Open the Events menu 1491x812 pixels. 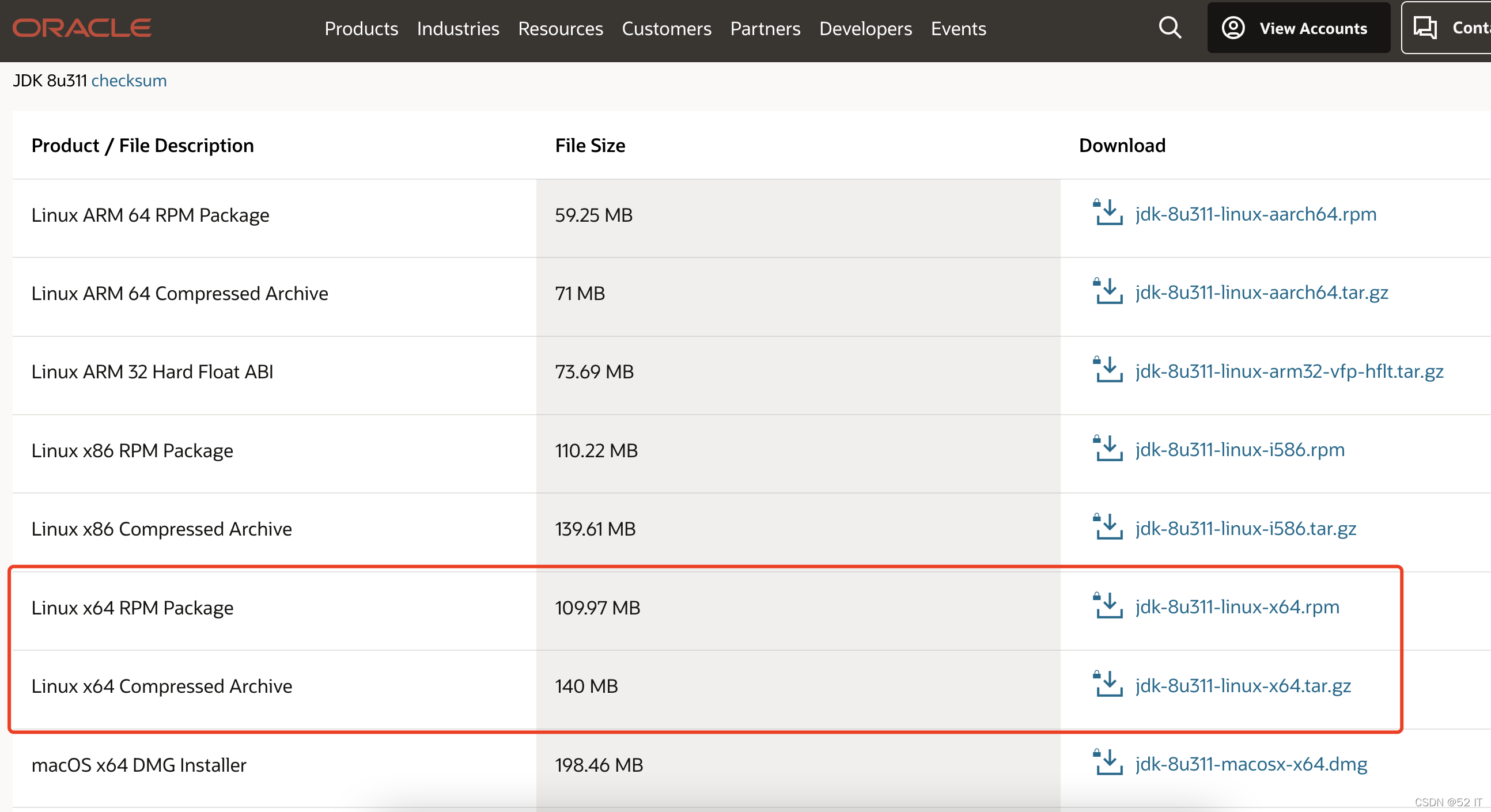(x=958, y=28)
